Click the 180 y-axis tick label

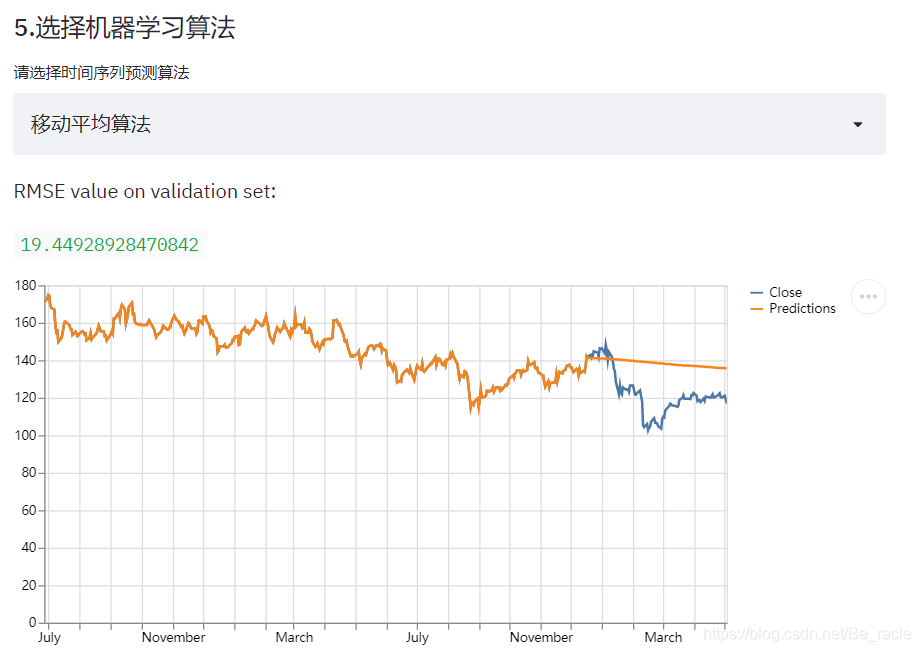click(x=26, y=285)
